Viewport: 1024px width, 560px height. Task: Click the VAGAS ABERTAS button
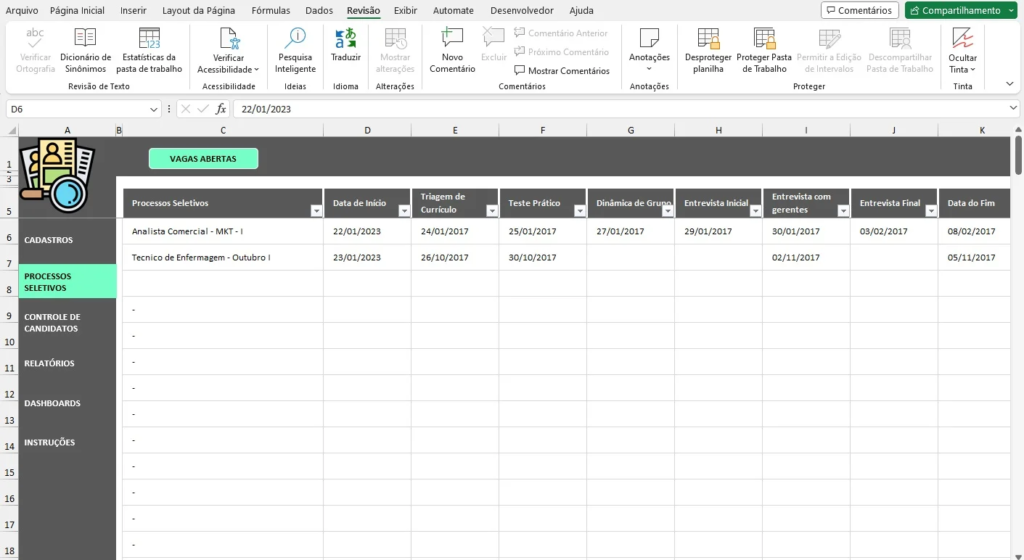coord(203,158)
